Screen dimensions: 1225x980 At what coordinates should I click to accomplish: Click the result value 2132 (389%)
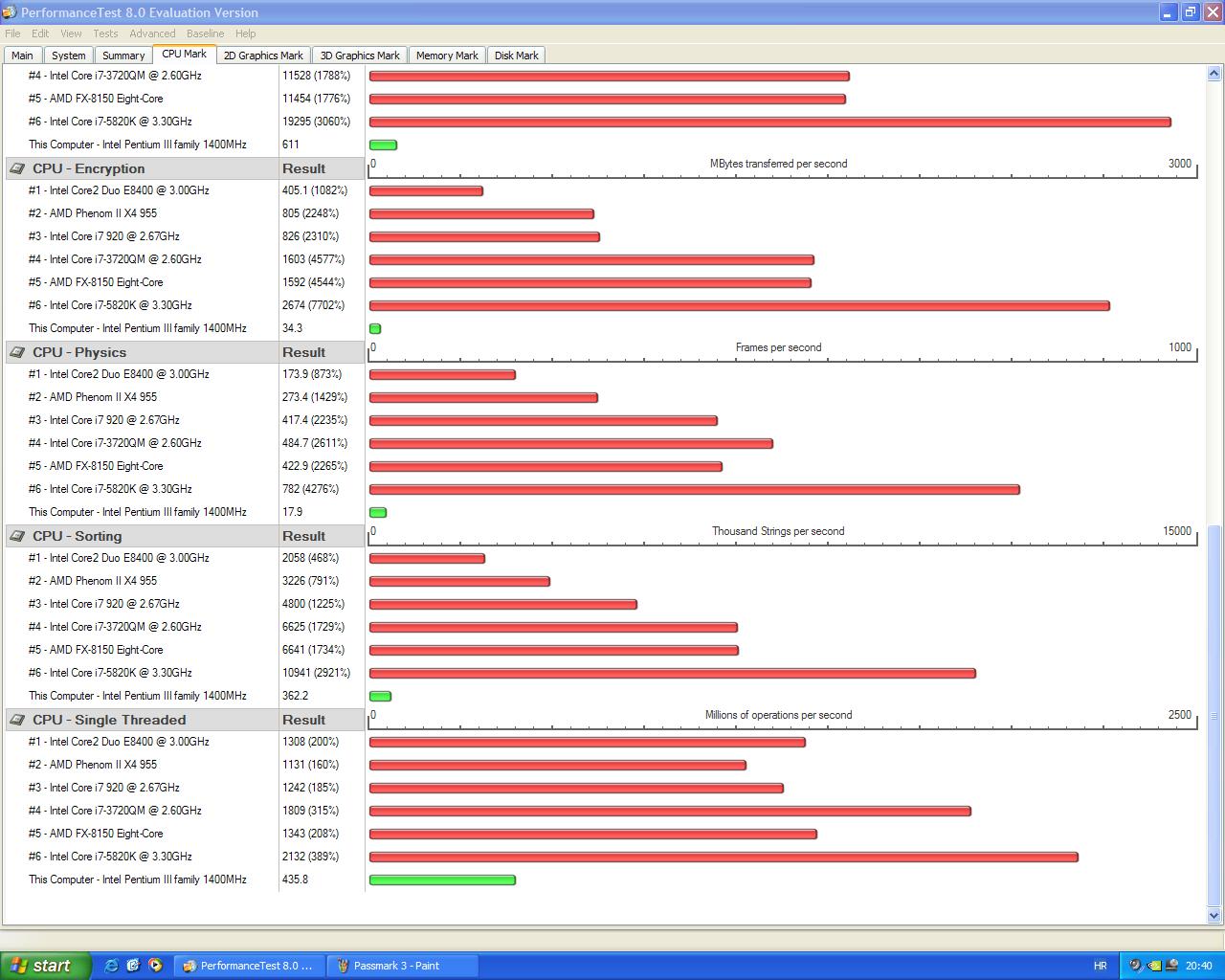[311, 857]
